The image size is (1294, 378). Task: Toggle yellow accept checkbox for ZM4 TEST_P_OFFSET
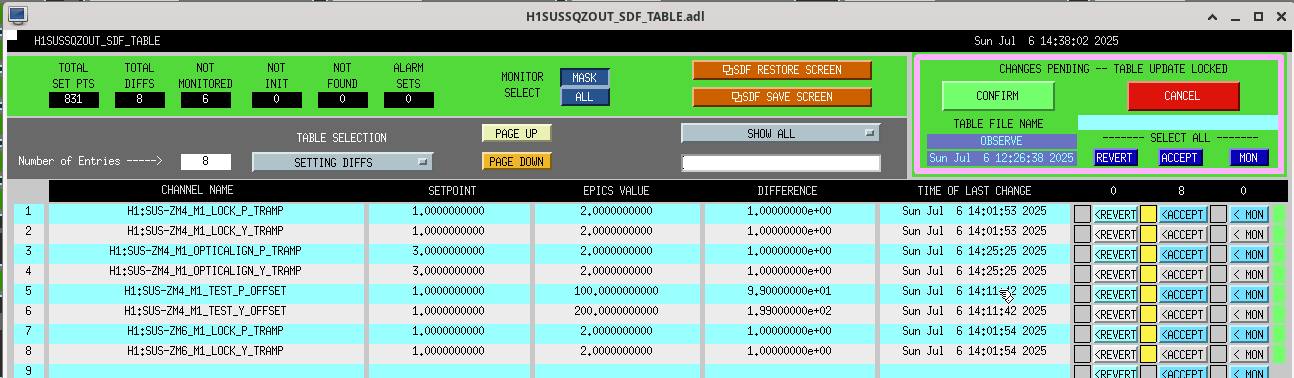point(1148,293)
